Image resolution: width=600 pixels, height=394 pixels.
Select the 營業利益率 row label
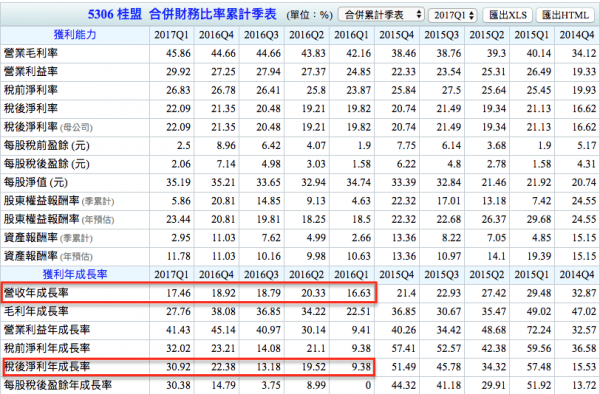click(31, 71)
